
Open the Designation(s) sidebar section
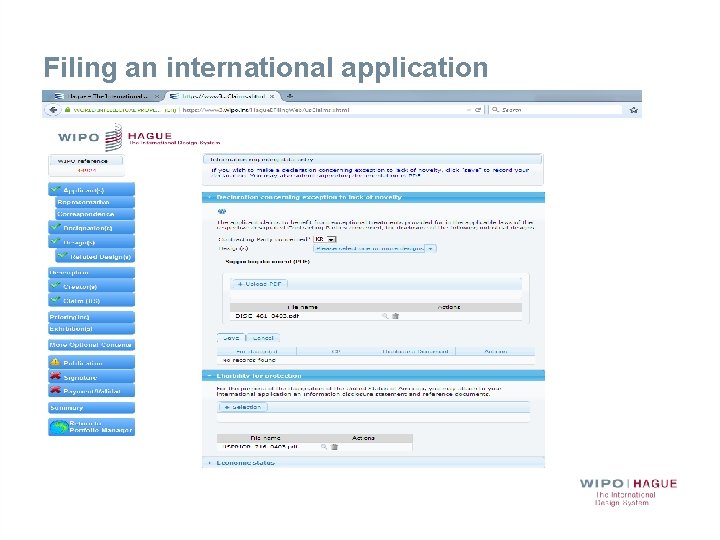click(91, 228)
